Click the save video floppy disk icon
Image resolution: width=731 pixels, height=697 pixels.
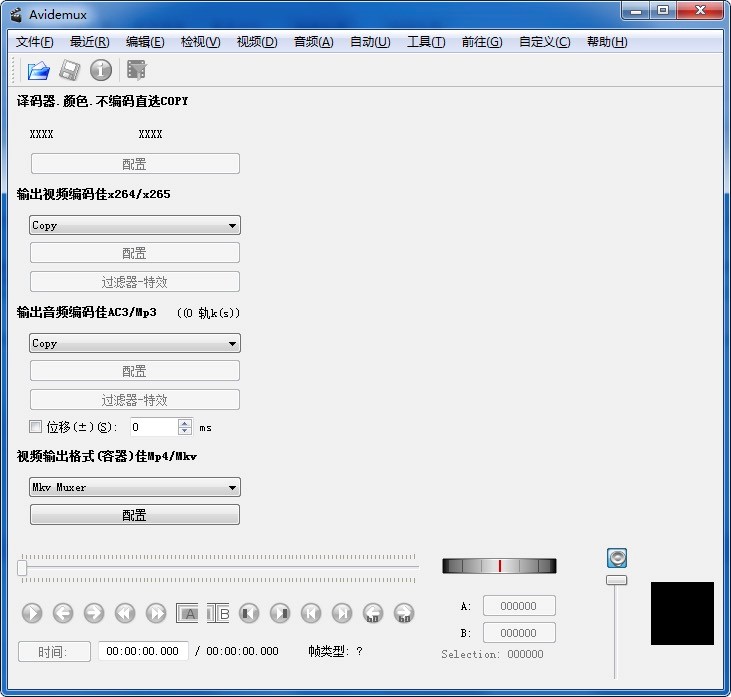69,70
